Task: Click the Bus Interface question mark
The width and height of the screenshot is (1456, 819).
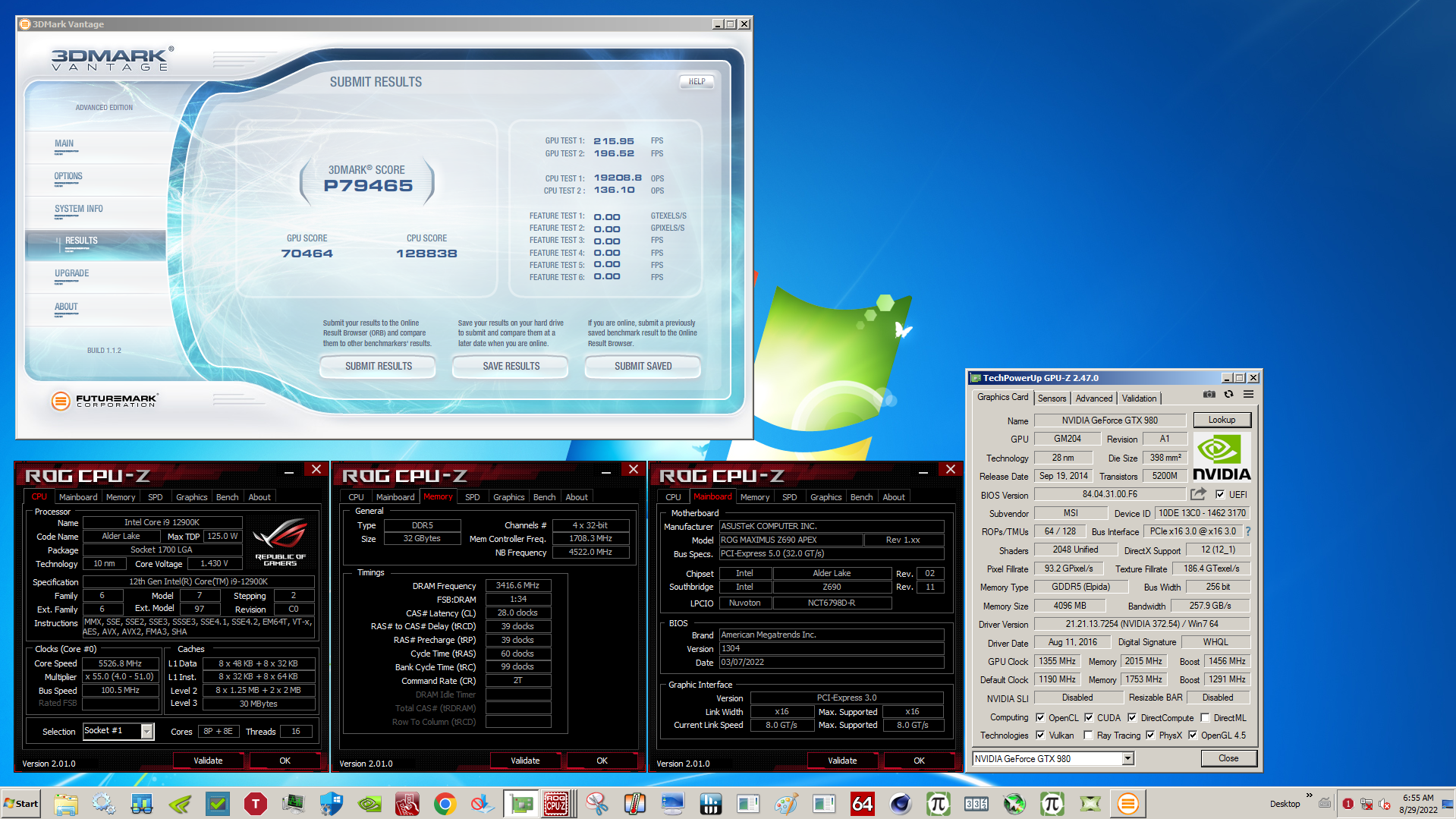Action: (x=1248, y=531)
